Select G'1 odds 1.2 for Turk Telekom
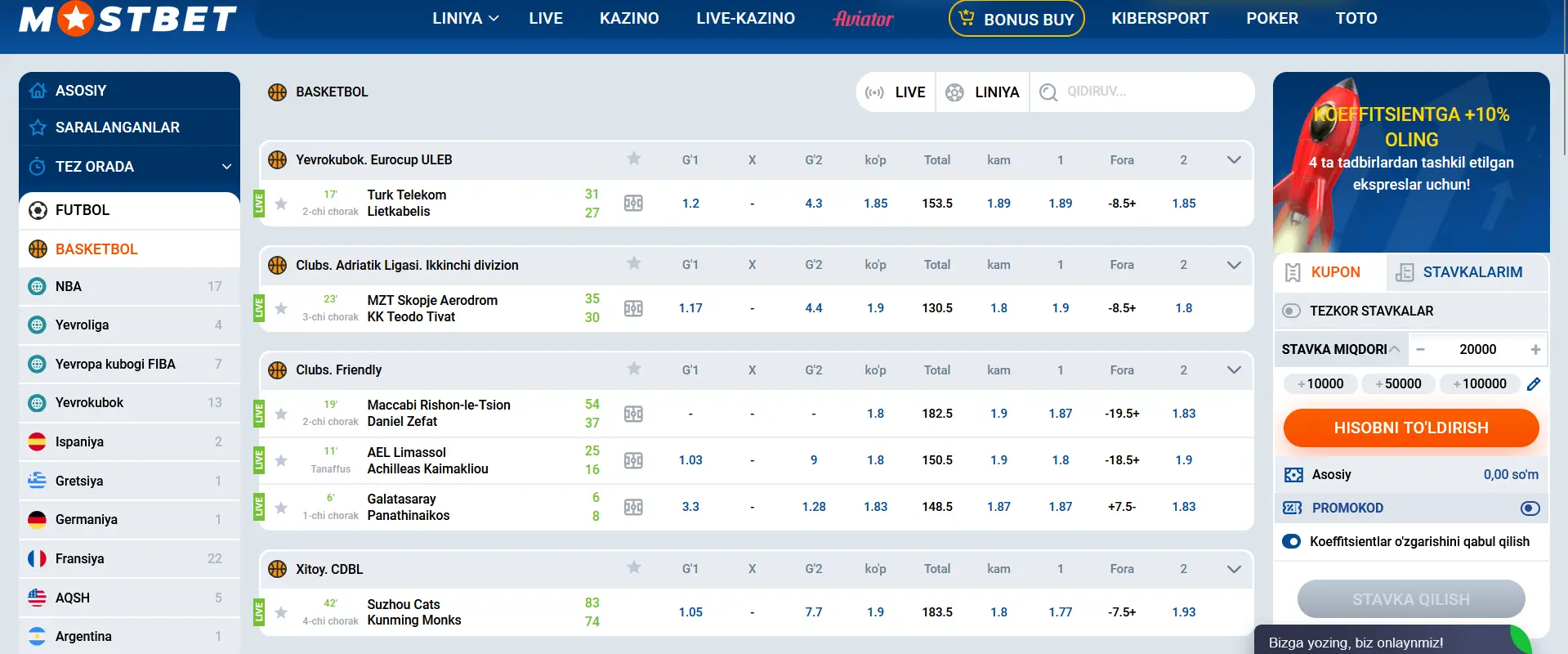 click(690, 204)
